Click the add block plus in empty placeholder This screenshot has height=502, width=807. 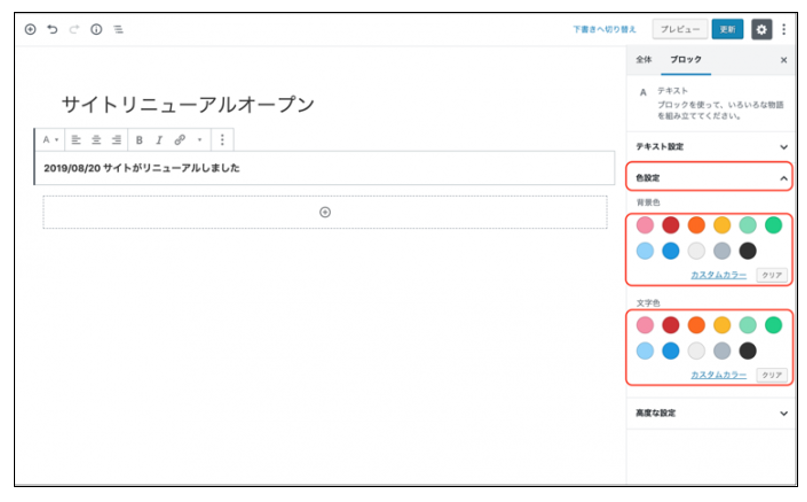point(325,212)
